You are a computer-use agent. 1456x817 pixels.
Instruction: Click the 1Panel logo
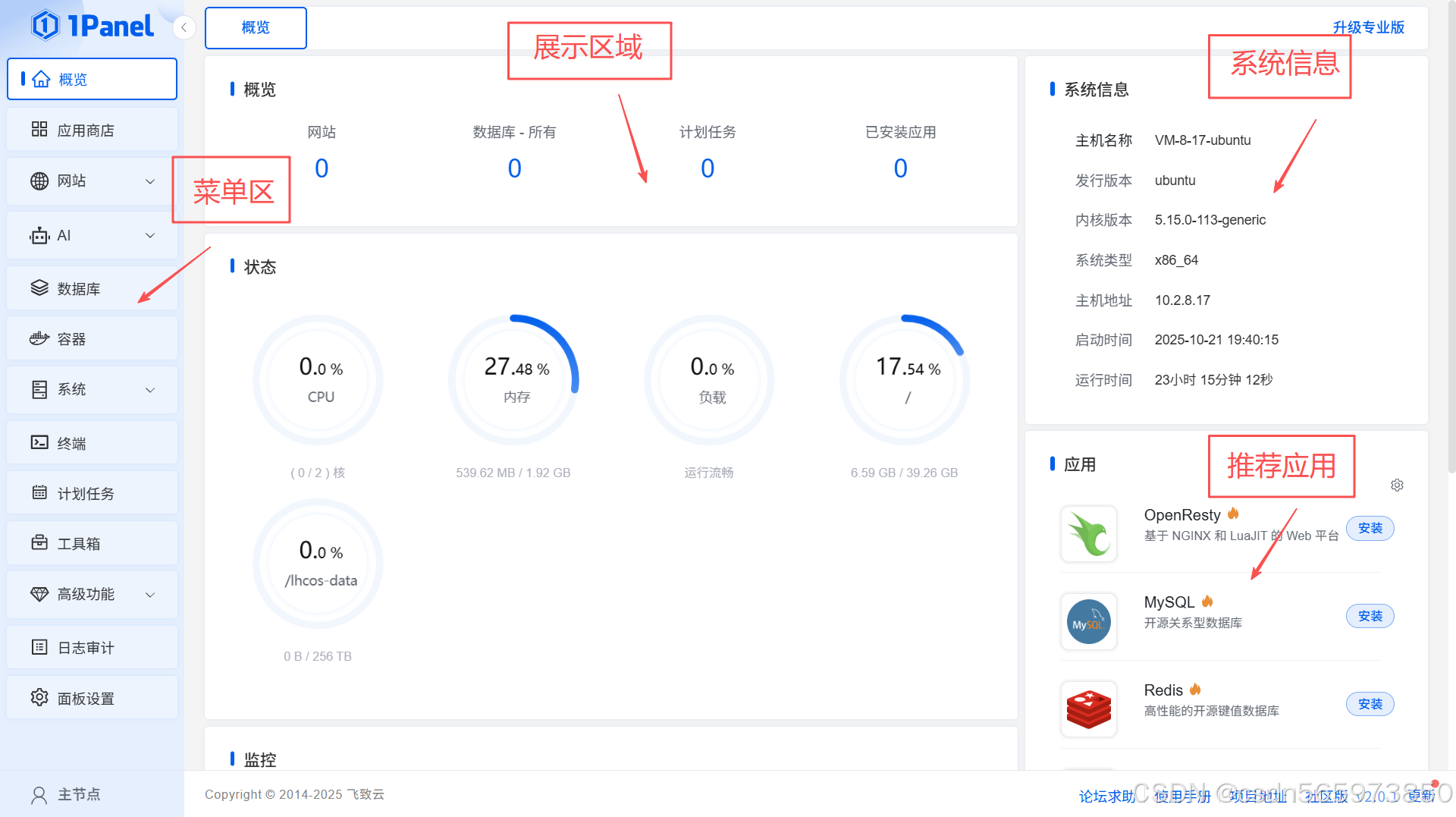(91, 25)
